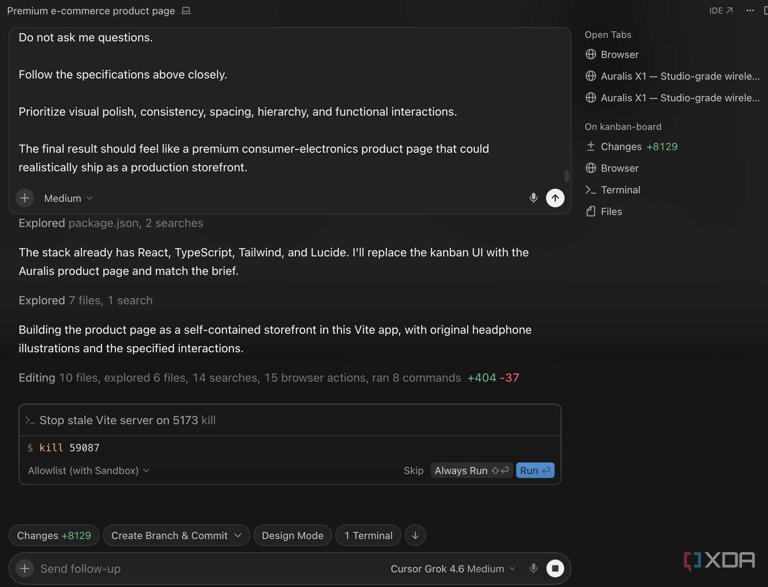Expand the 'Editing 10 files' activity summary
768x587 pixels.
click(268, 378)
